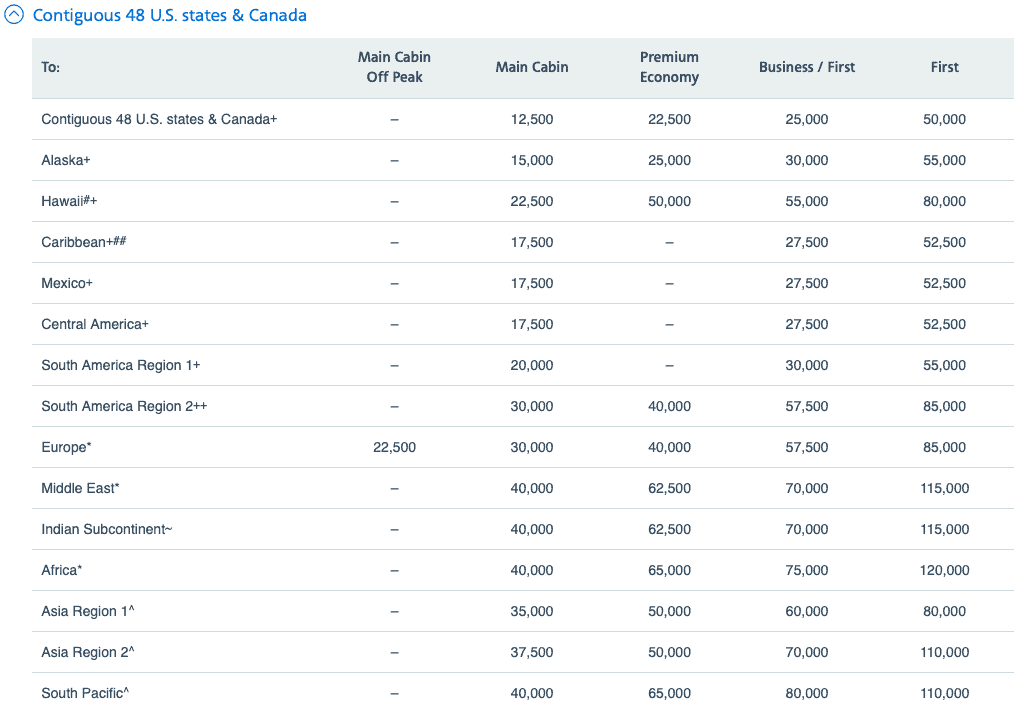Click Europe's Main Cabin Off Peak value 22,500
Screen dimensions: 1016x713
(394, 447)
